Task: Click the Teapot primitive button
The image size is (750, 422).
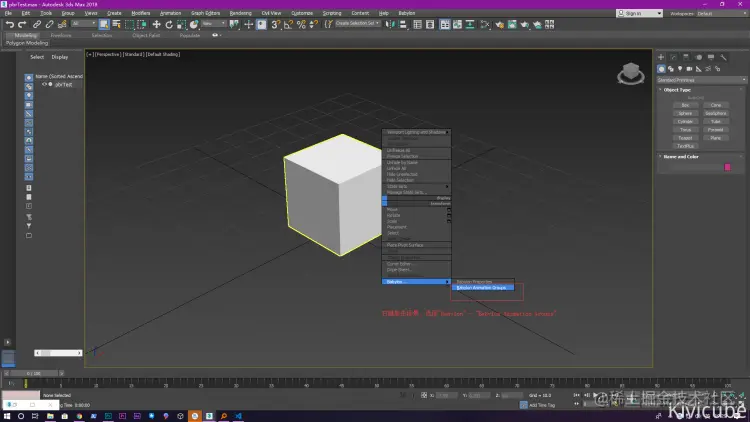Action: [685, 138]
